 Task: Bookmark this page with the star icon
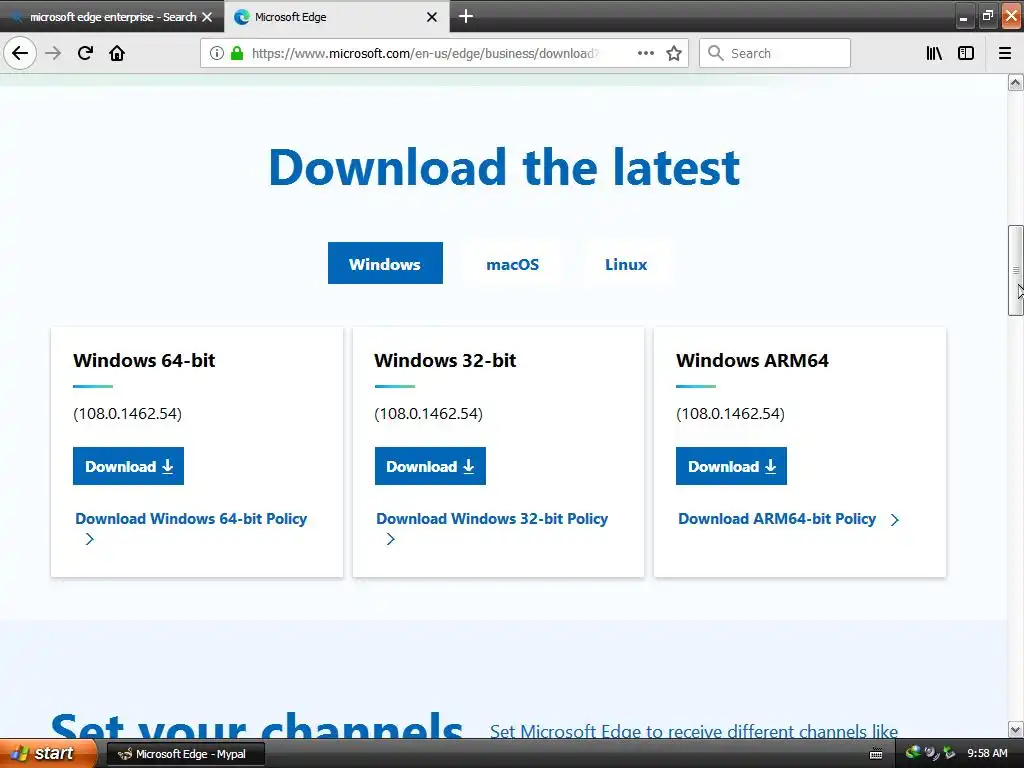click(x=674, y=54)
